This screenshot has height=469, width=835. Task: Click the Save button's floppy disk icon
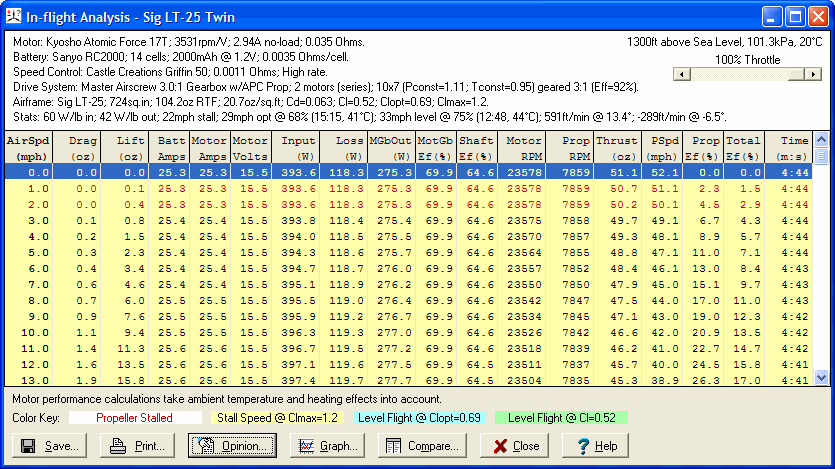tap(28, 446)
